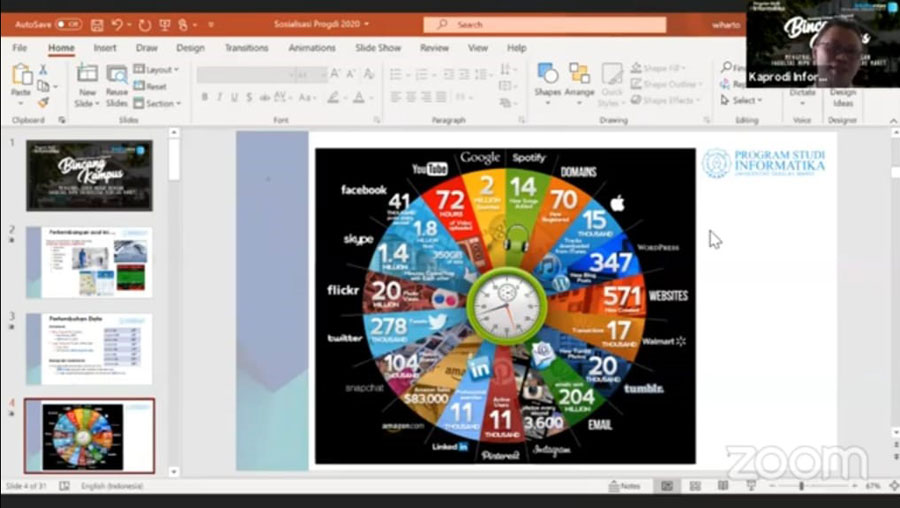
Task: Click the accessibility checker status icon
Action: tap(64, 486)
